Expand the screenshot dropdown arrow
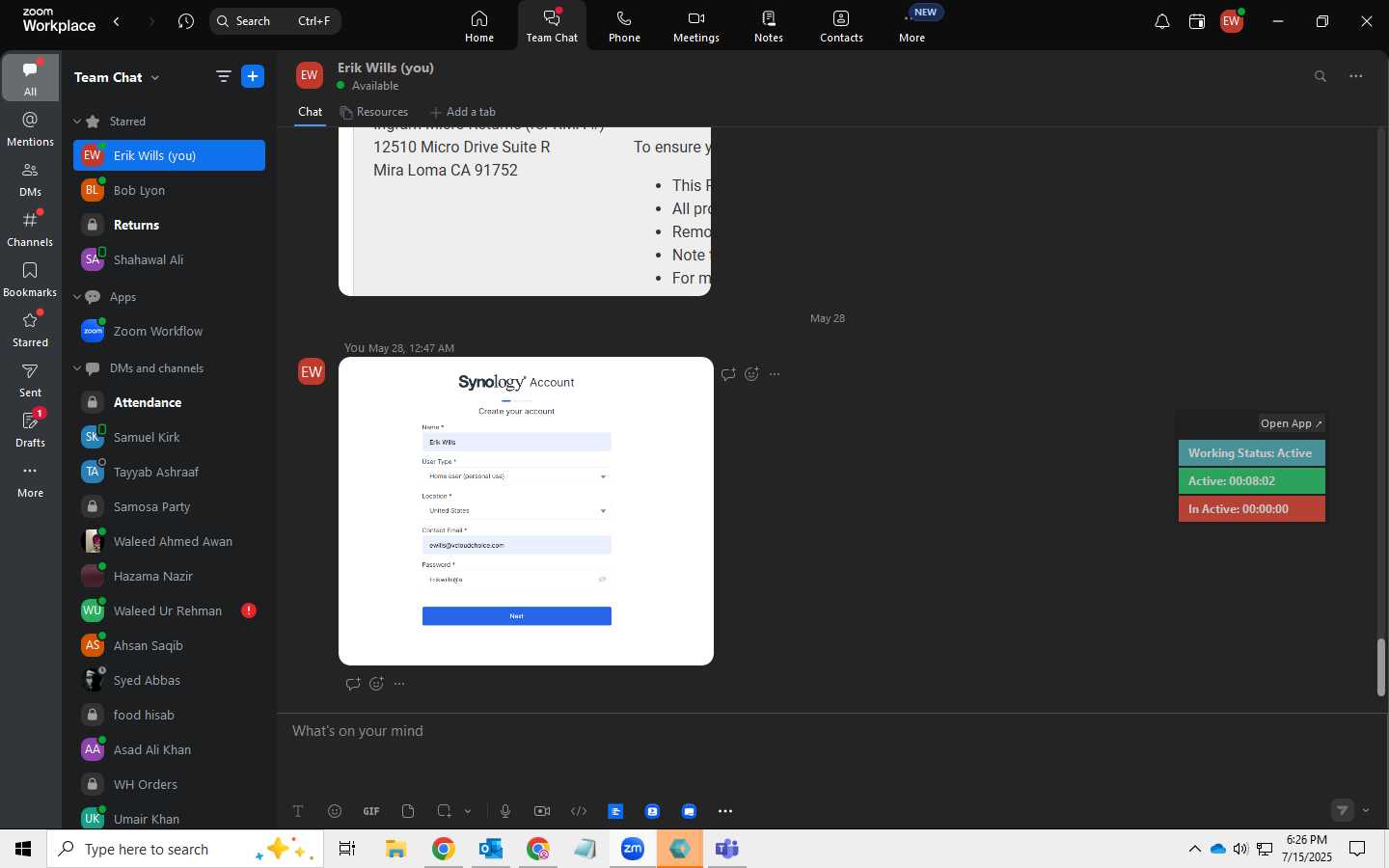Screen dimensions: 1389x868 click(468, 811)
